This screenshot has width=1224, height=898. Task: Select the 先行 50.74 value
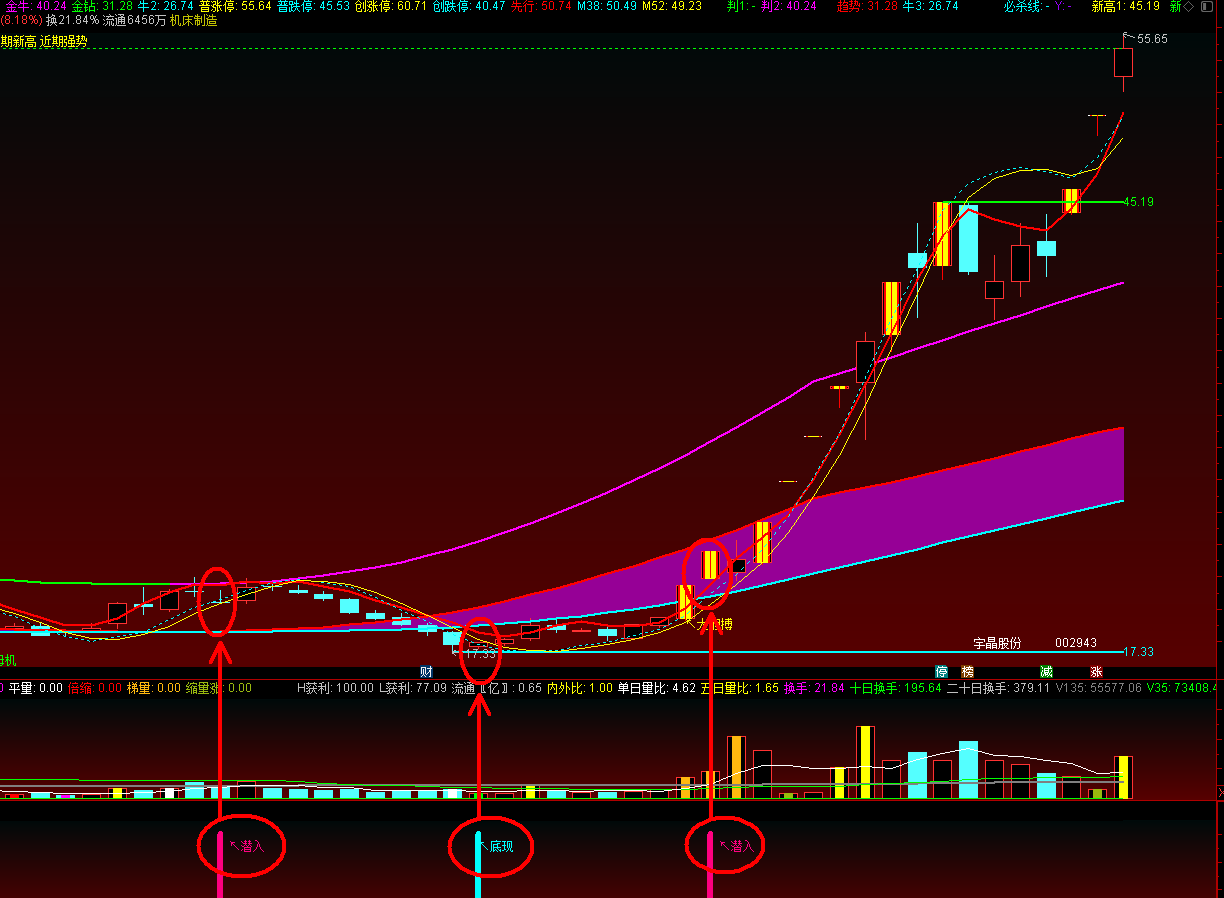tap(541, 6)
